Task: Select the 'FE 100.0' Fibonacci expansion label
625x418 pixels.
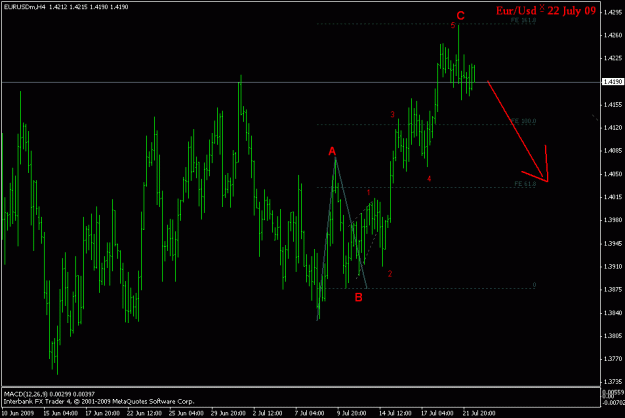Action: [523, 121]
